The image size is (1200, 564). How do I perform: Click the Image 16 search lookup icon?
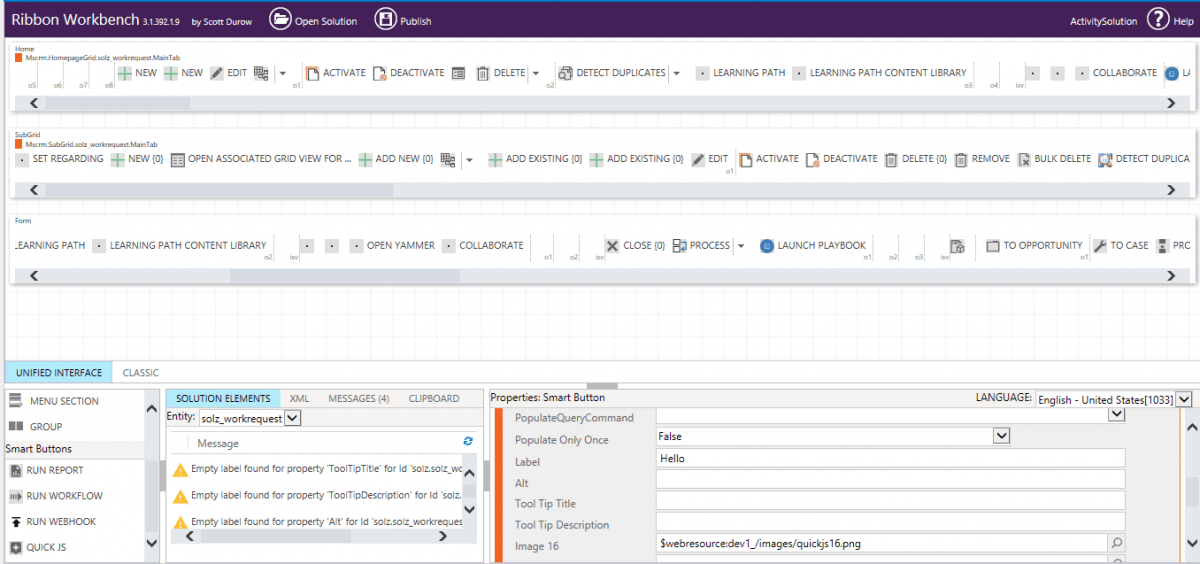coord(1116,544)
